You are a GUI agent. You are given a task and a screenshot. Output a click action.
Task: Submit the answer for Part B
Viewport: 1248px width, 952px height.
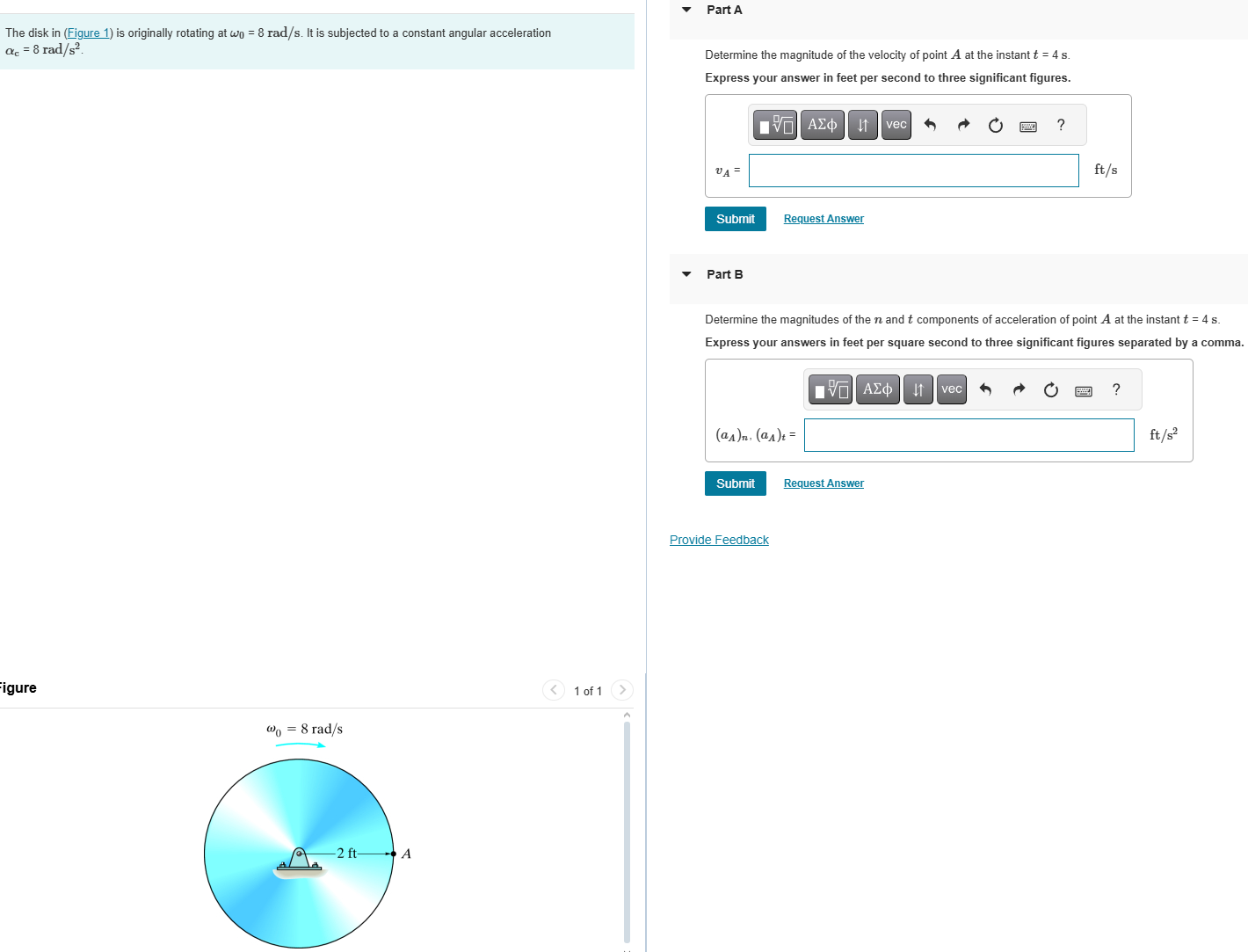(x=735, y=483)
